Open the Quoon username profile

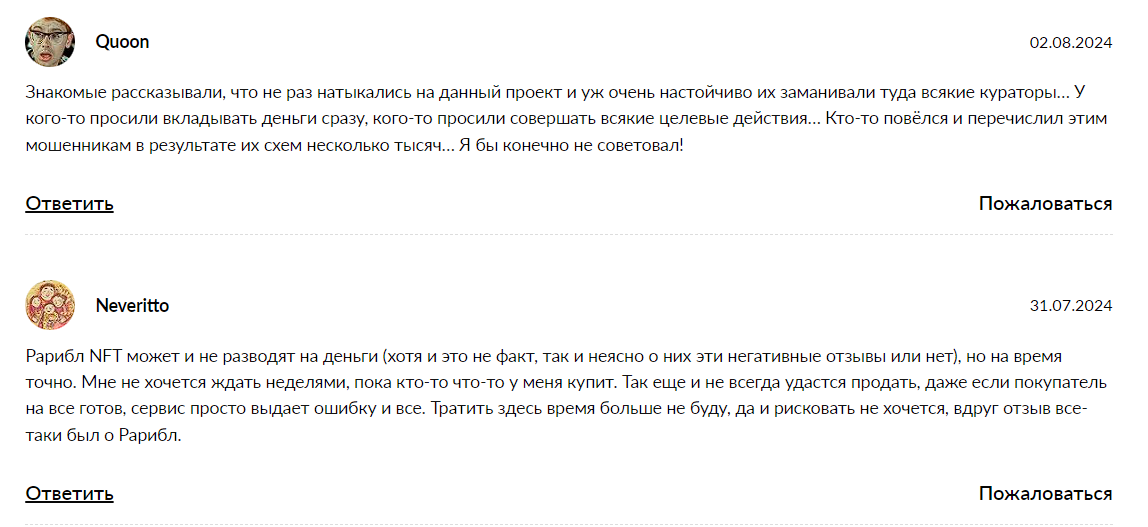tap(122, 42)
